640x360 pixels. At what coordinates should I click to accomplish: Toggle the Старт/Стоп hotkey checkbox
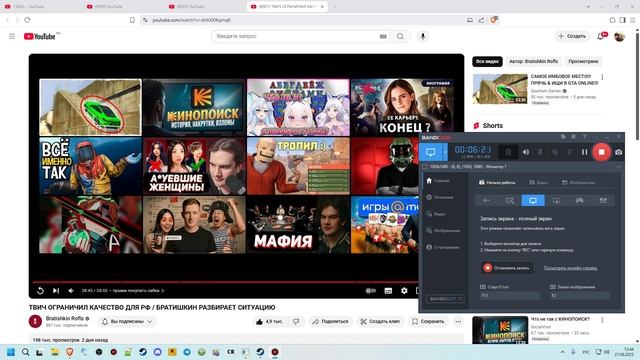pyautogui.click(x=483, y=287)
